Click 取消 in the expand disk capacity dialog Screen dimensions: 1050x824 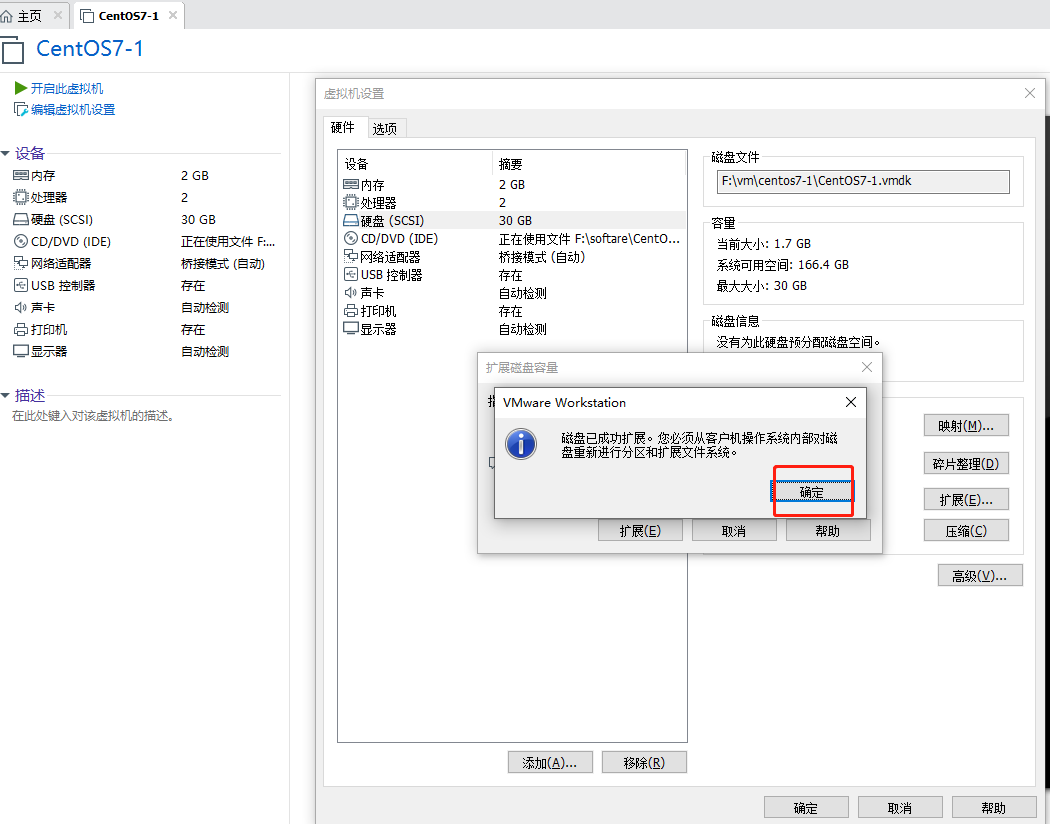734,531
